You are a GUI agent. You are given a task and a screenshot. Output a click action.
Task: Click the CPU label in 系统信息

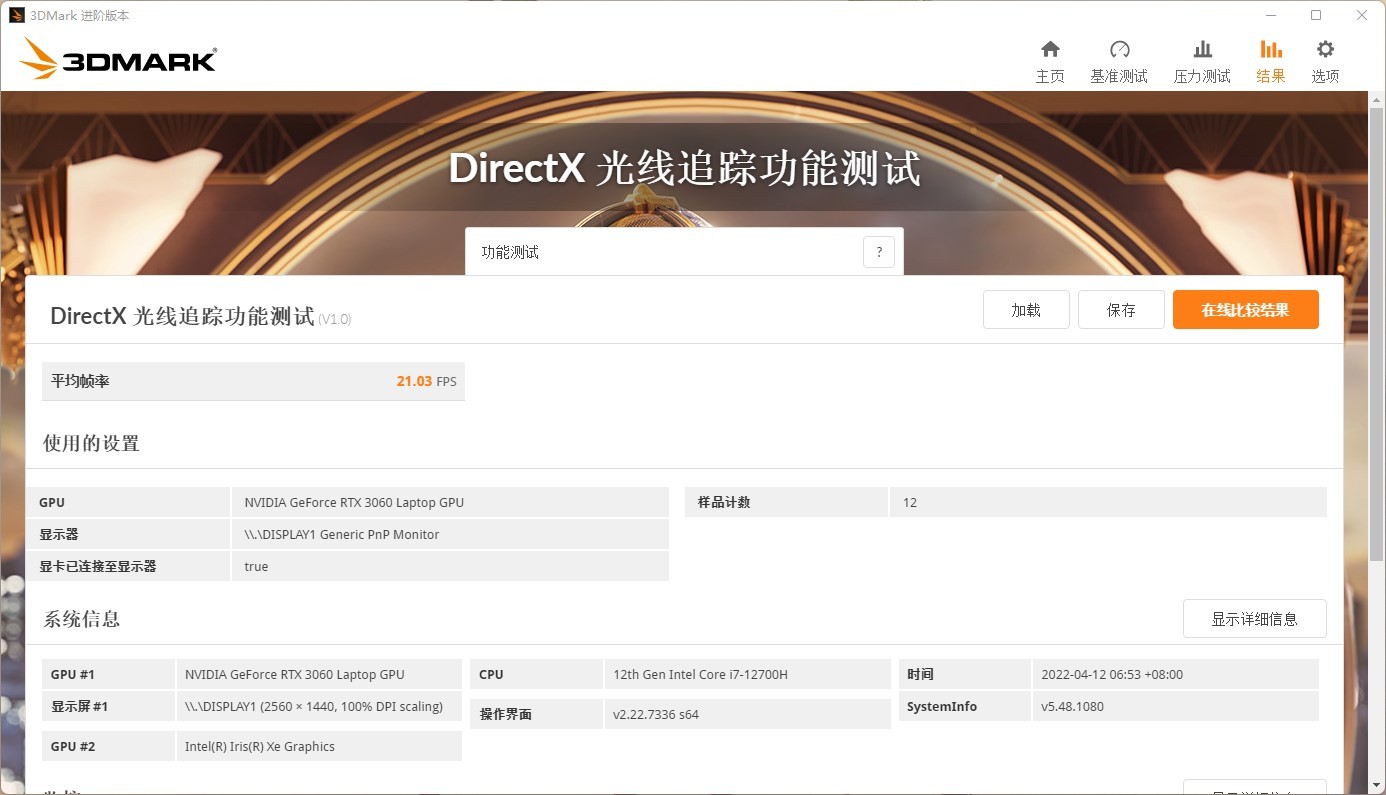click(x=491, y=675)
